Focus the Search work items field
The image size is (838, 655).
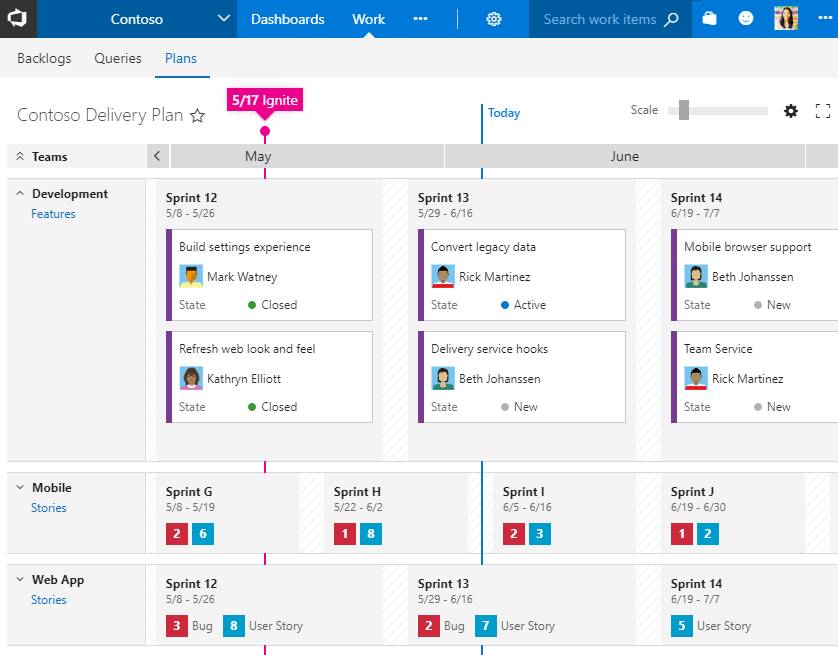click(x=600, y=19)
